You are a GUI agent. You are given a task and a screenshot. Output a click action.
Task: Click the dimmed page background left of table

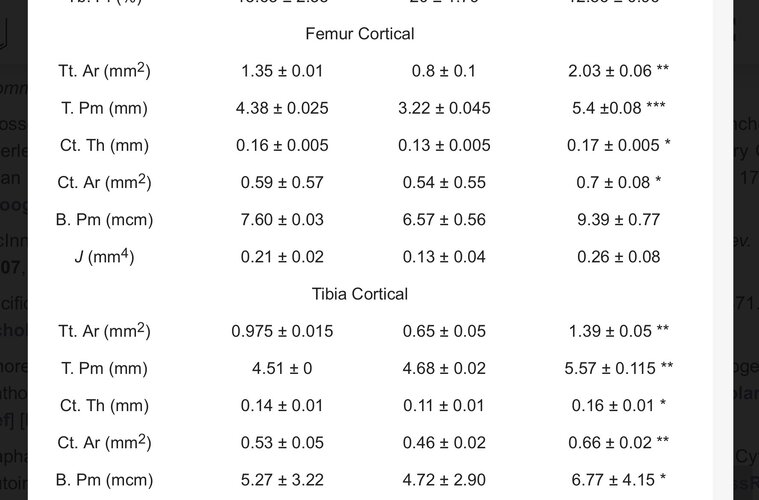[14, 290]
